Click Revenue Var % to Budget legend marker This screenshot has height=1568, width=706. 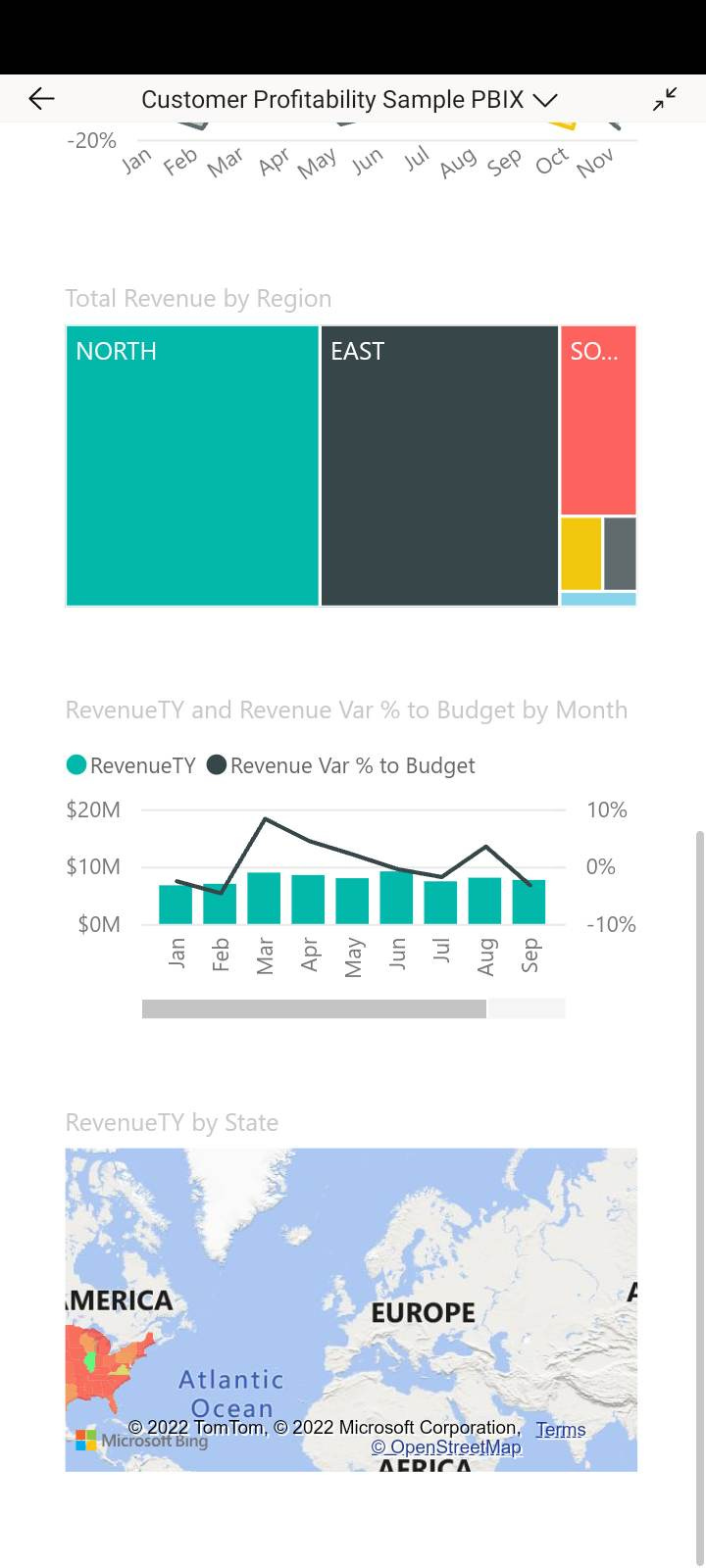(217, 765)
